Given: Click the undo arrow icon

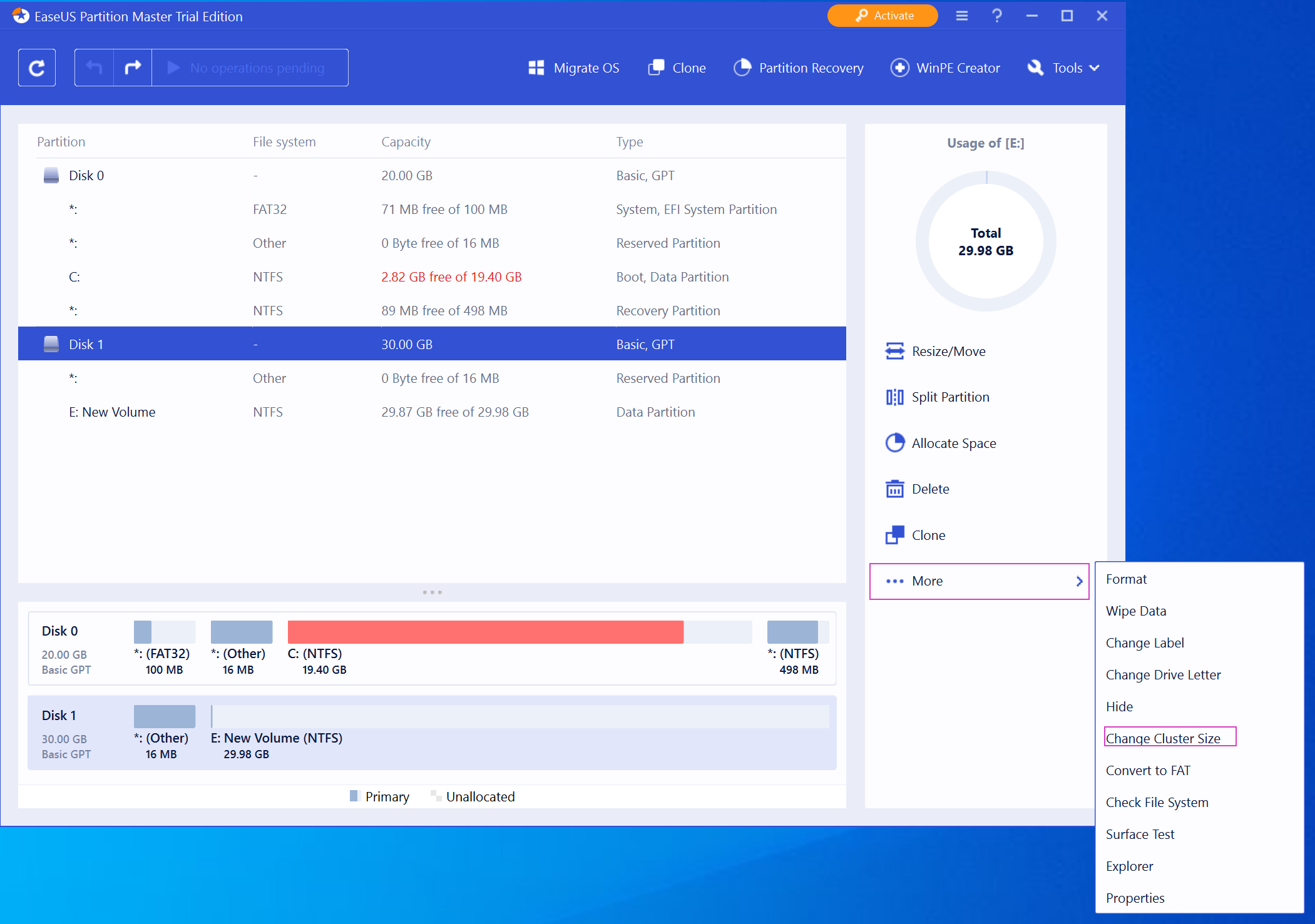Looking at the screenshot, I should pyautogui.click(x=94, y=68).
